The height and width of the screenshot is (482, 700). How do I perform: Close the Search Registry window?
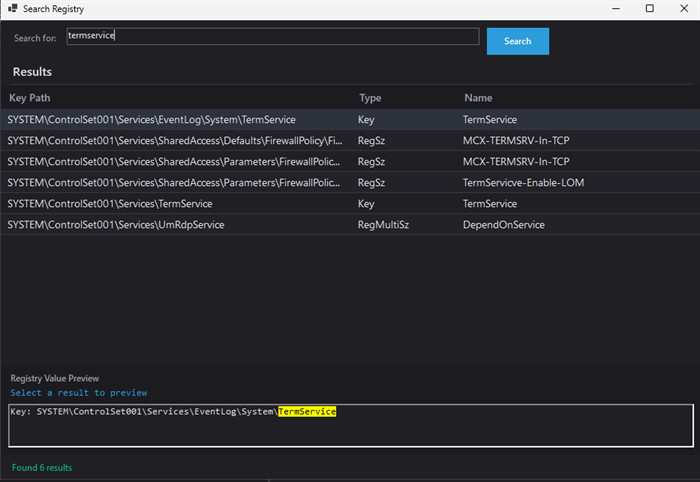click(682, 9)
